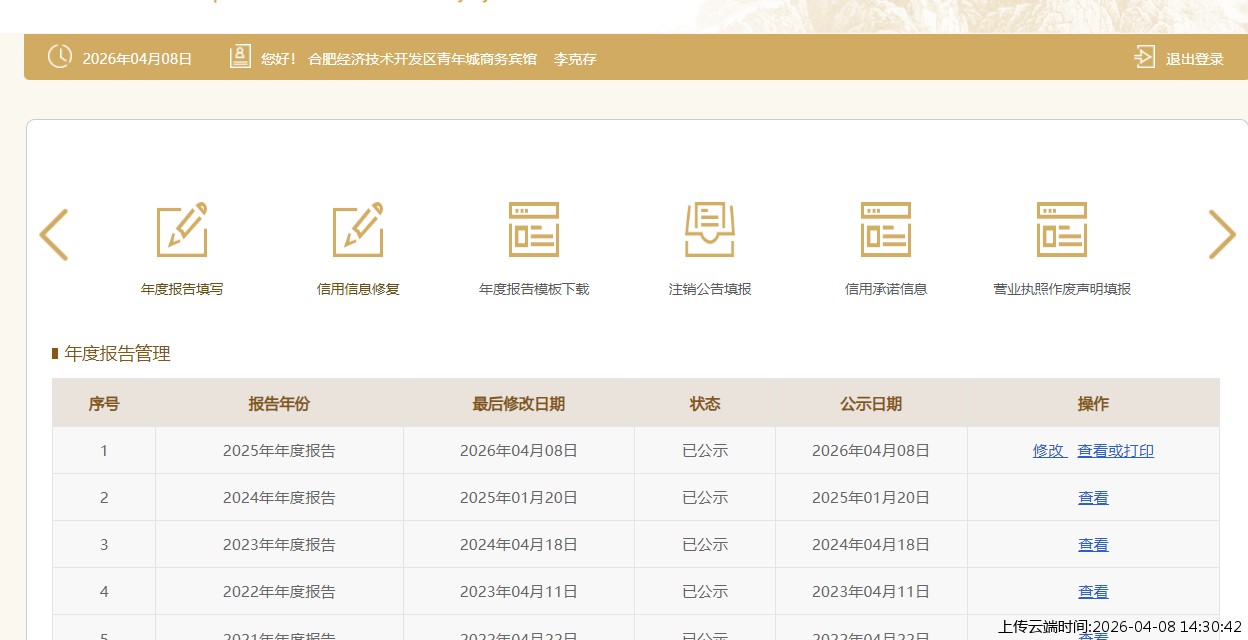Viewport: 1248px width, 640px height.
Task: Open the 年度报告填写 pencil icon
Action: 182,230
